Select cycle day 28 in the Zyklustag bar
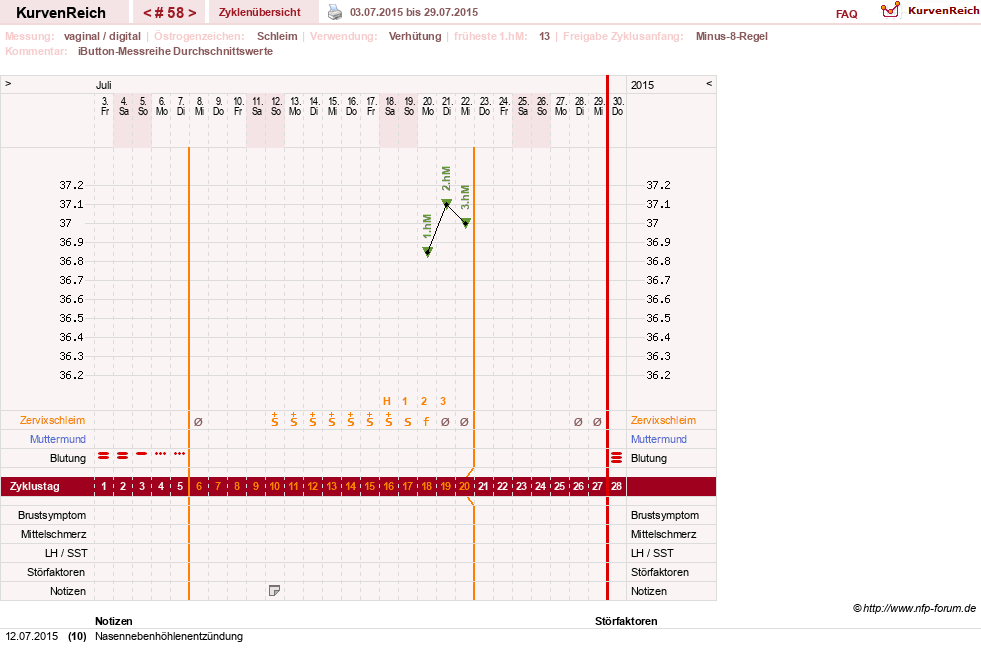 coord(616,486)
